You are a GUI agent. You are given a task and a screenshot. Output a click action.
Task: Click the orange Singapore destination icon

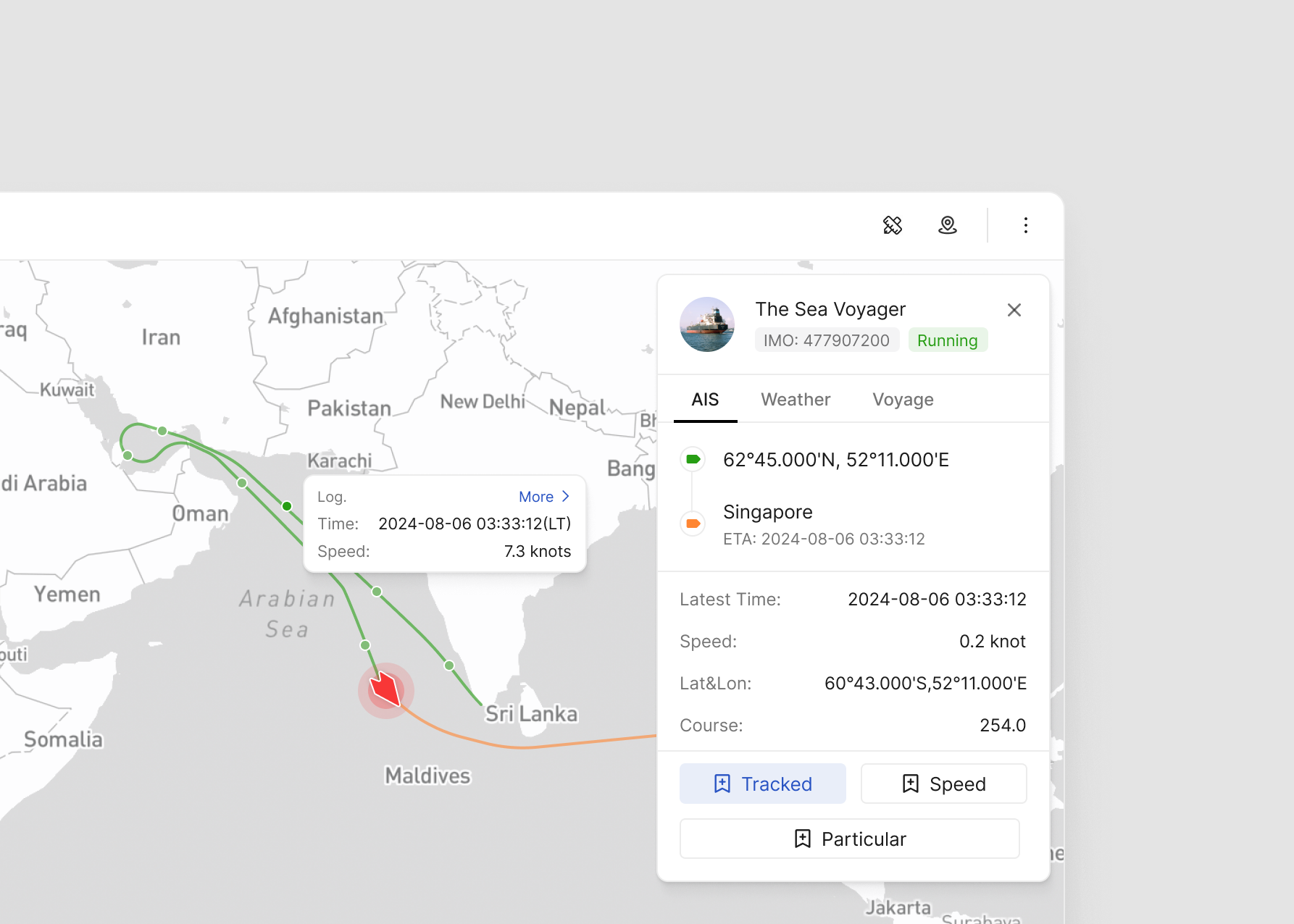pyautogui.click(x=693, y=524)
